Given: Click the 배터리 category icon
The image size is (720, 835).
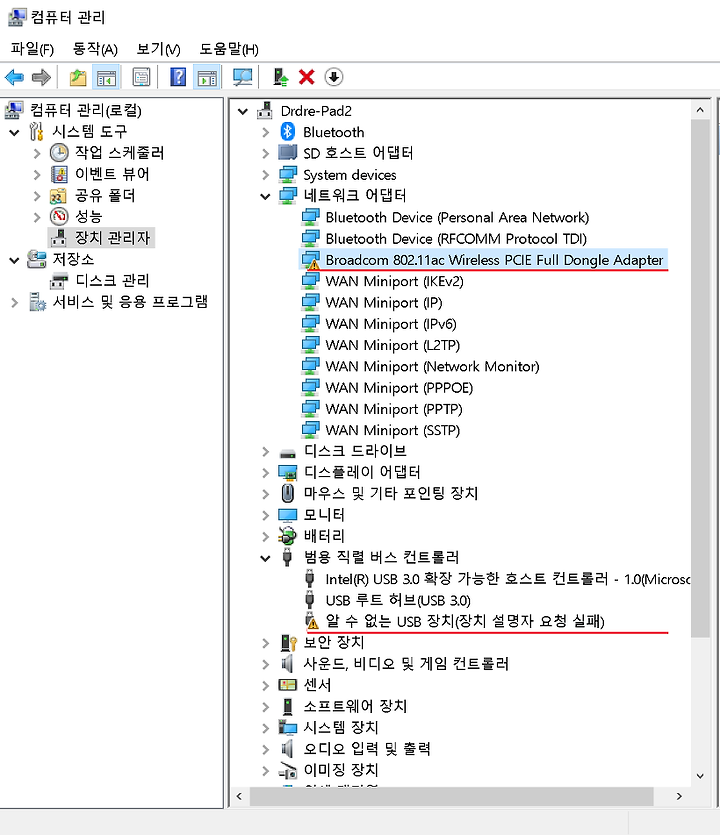Looking at the screenshot, I should 288,536.
